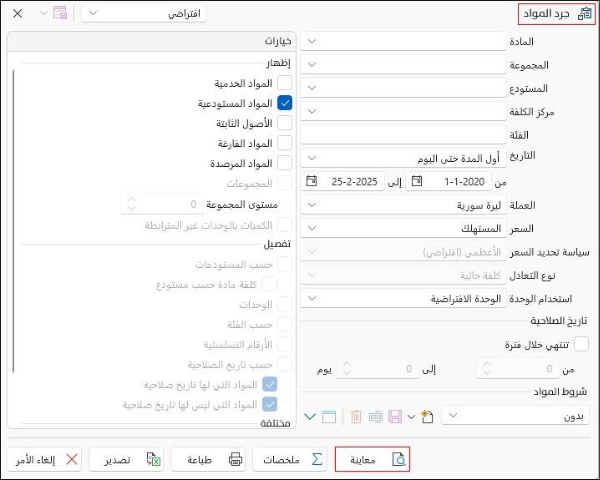The height and width of the screenshot is (480, 600).
Task: Open dropdown arrow next to layout icon
Action: [44, 13]
